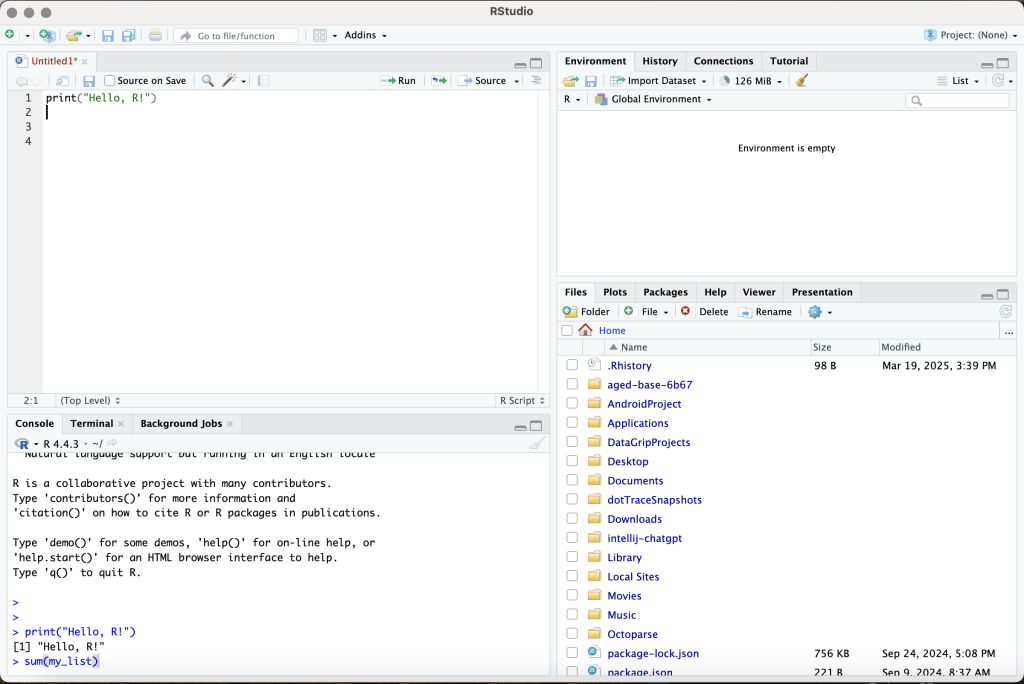Click the Print current file icon
This screenshot has height=684, width=1024.
[x=155, y=36]
